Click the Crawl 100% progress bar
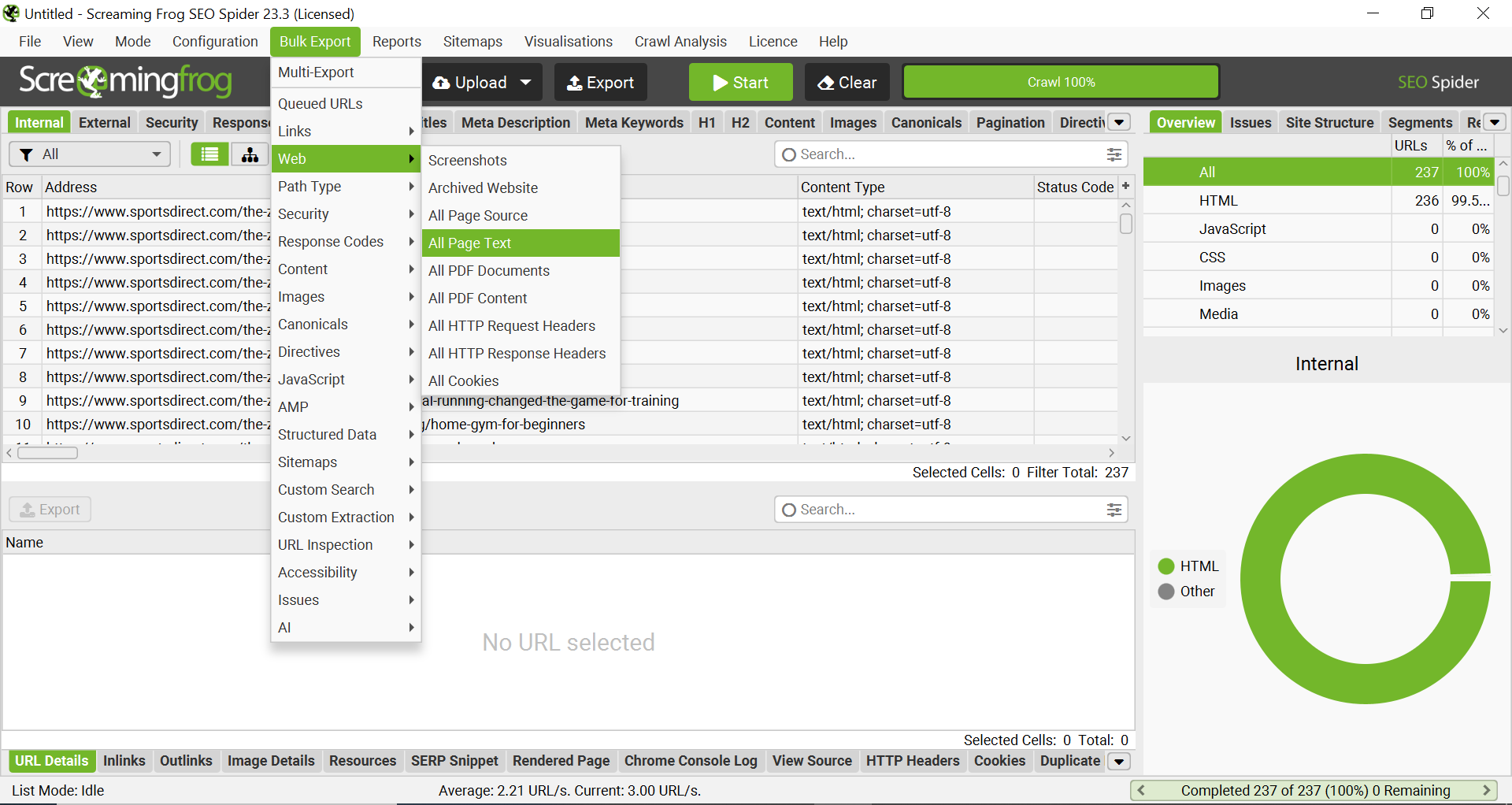The image size is (1512, 805). point(1061,81)
